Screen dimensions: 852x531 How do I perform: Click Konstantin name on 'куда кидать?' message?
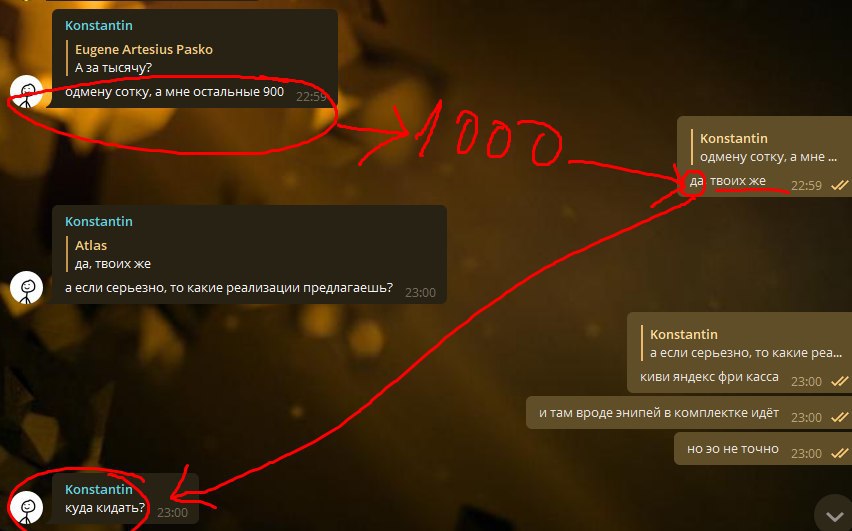pos(98,489)
